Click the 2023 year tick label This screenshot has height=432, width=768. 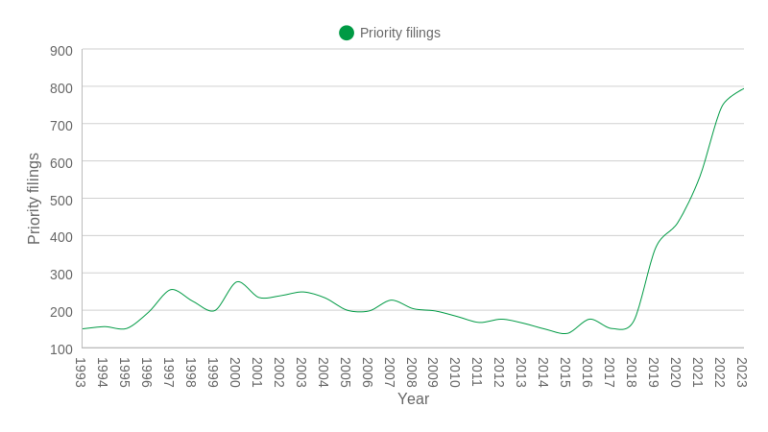pos(742,372)
